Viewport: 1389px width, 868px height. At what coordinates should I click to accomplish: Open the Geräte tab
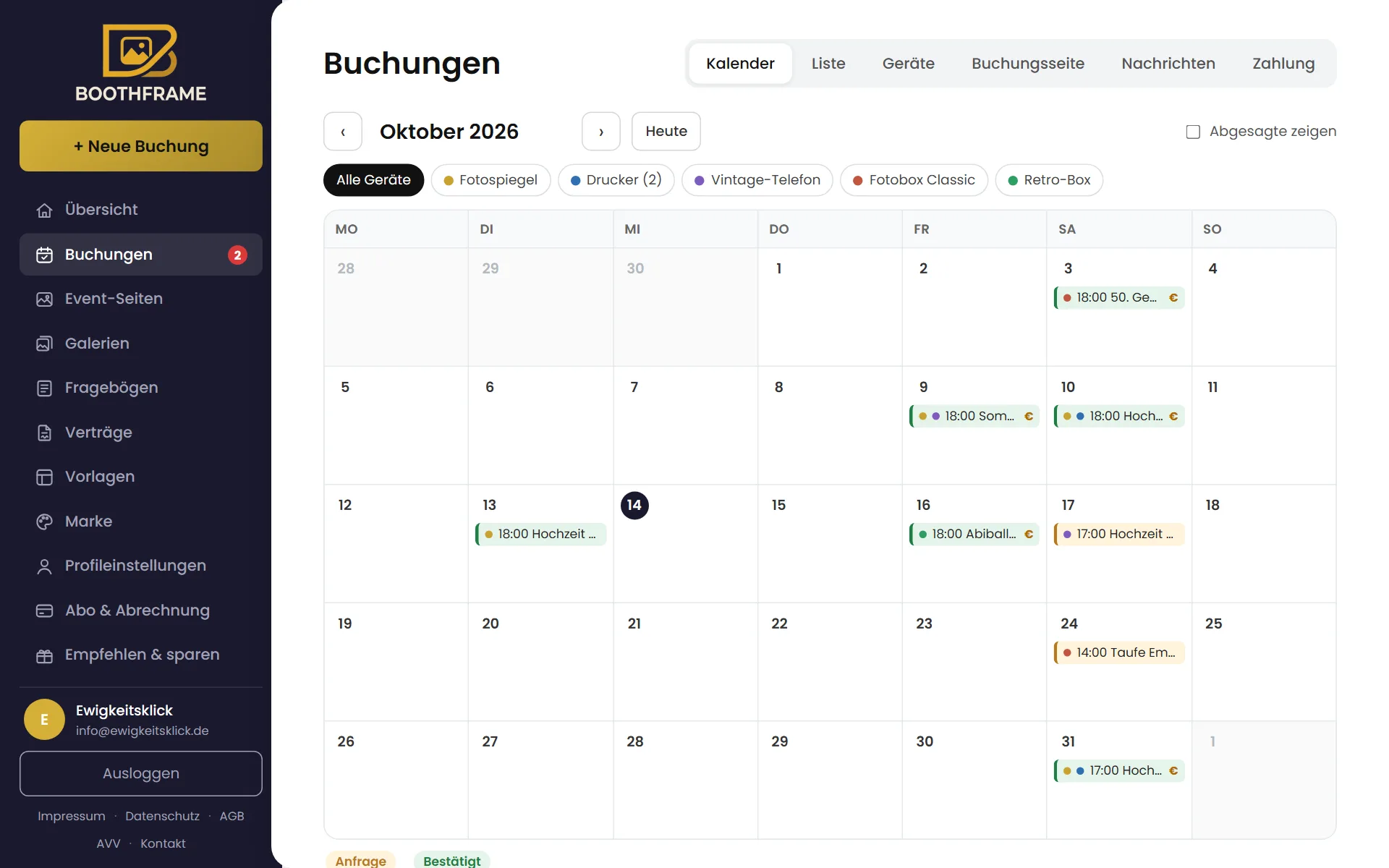tap(908, 64)
